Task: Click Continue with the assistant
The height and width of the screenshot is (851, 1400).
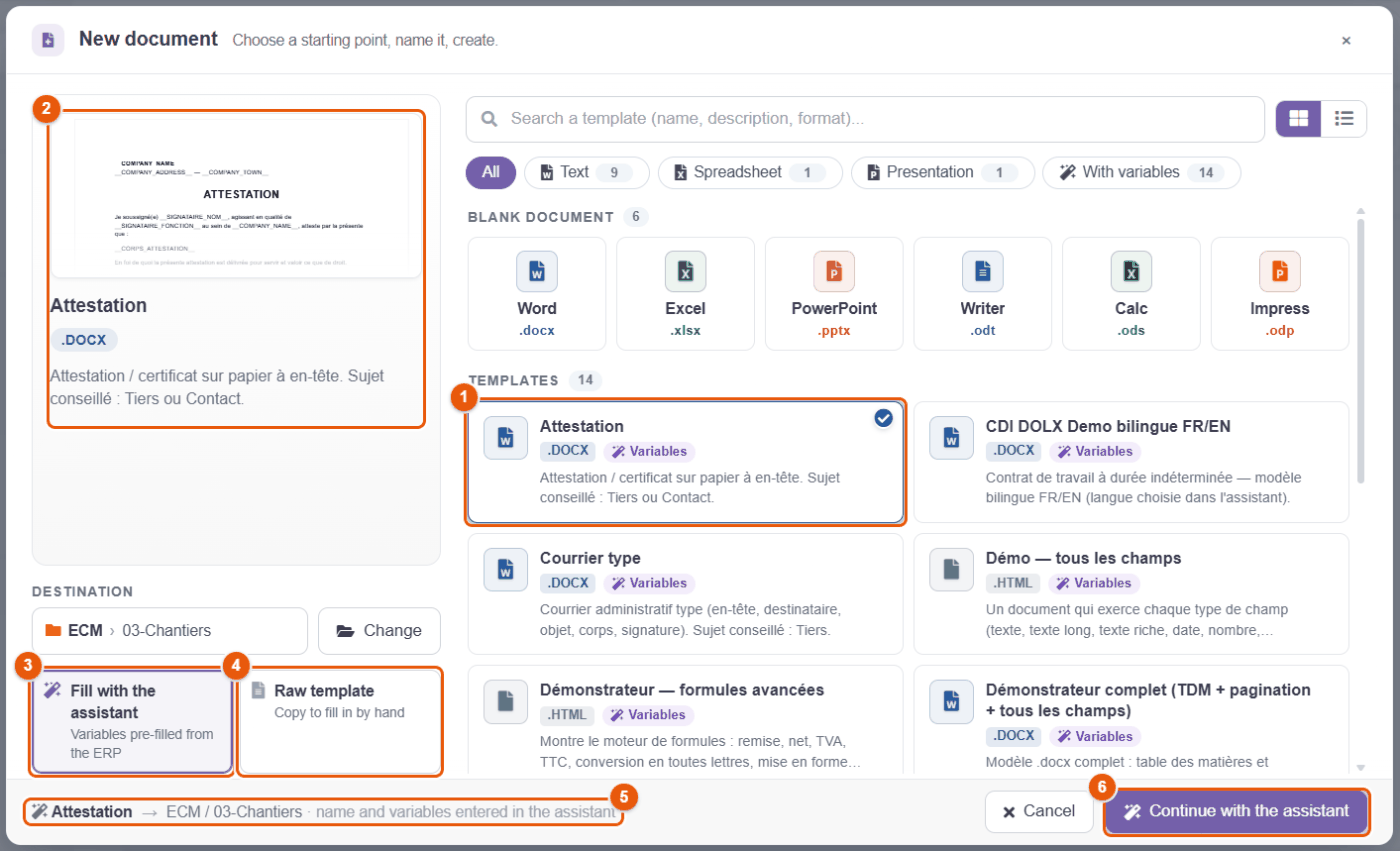Action: 1236,811
